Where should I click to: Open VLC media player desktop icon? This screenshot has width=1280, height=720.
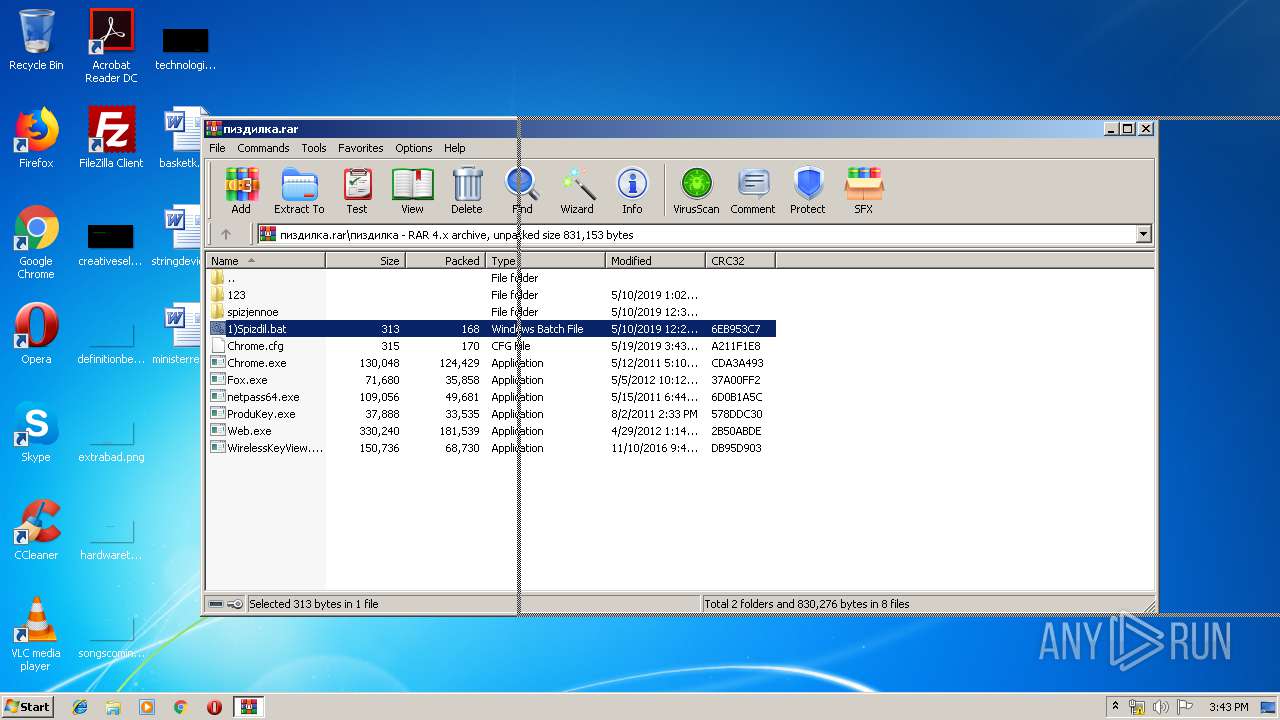pos(36,634)
